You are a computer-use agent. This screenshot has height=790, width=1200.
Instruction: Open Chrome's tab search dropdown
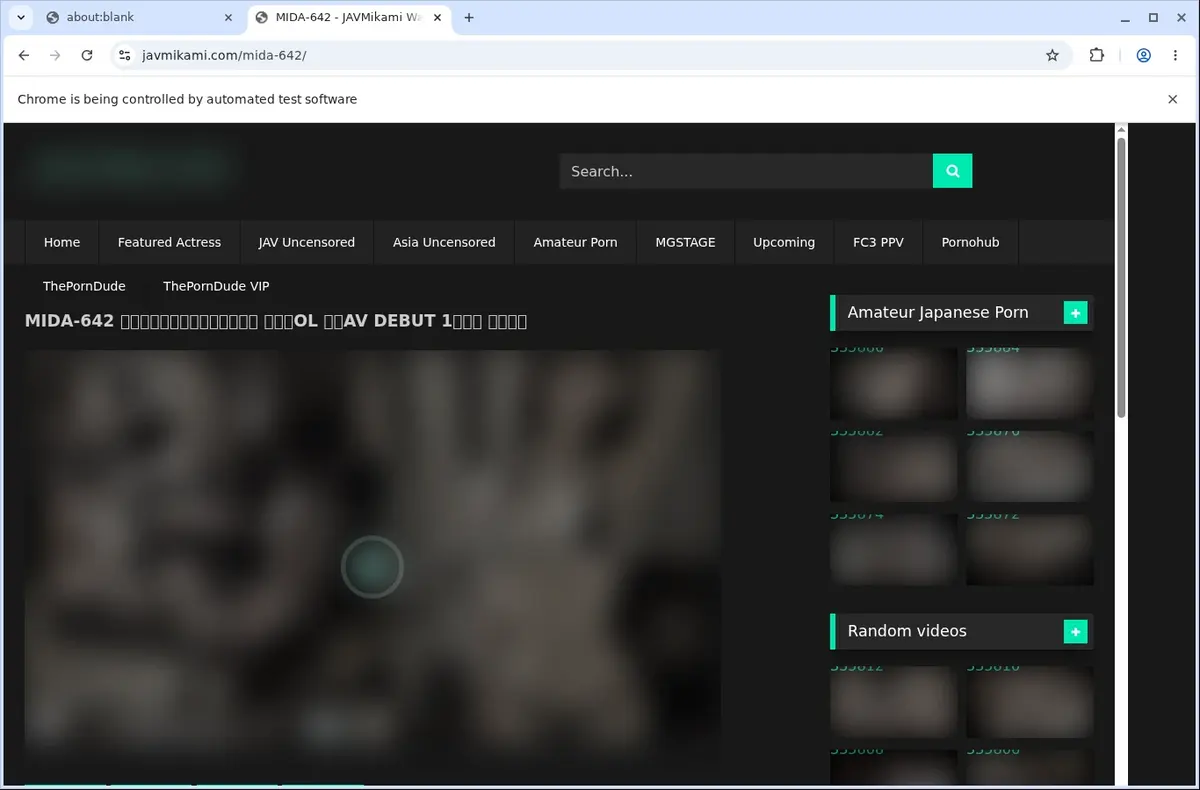[20, 17]
